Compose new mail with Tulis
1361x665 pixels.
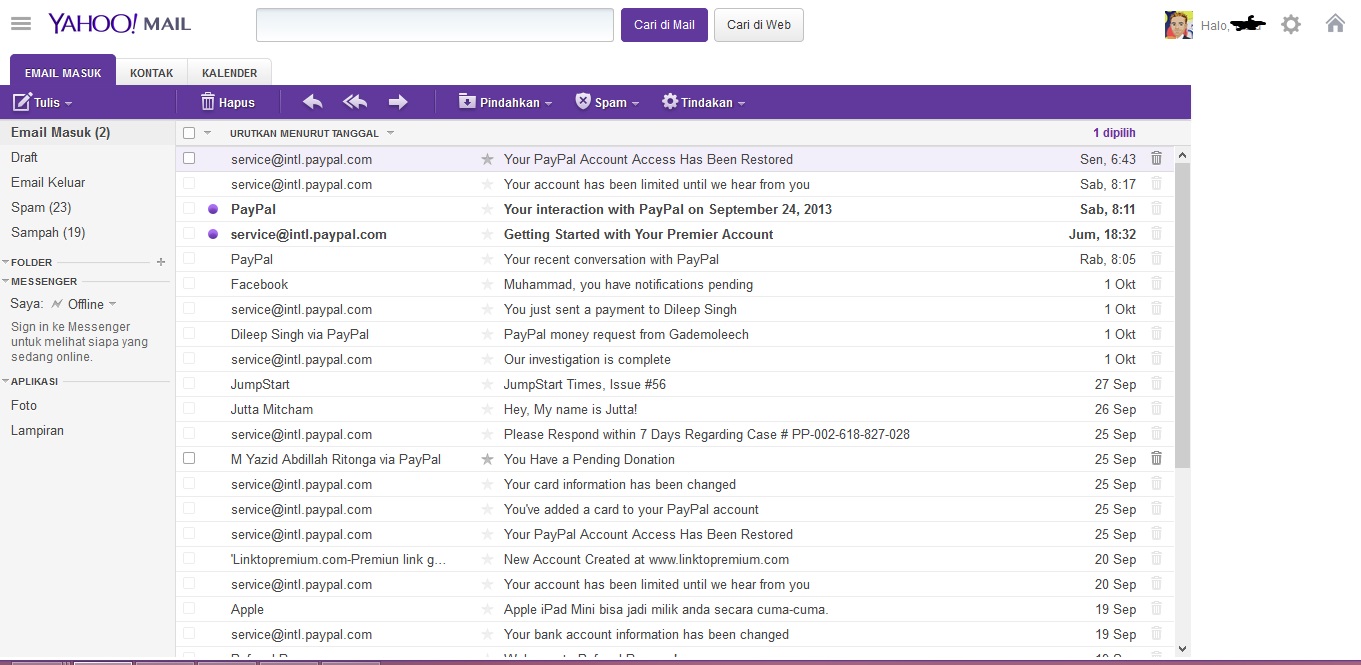[42, 102]
